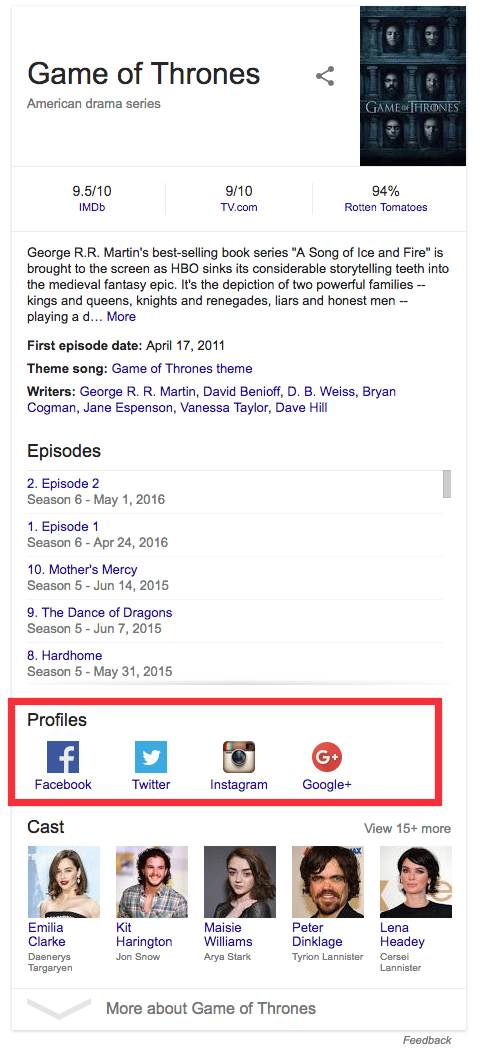The height and width of the screenshot is (1051, 487).
Task: Click writer D. B. Weiss link
Action: click(x=321, y=391)
